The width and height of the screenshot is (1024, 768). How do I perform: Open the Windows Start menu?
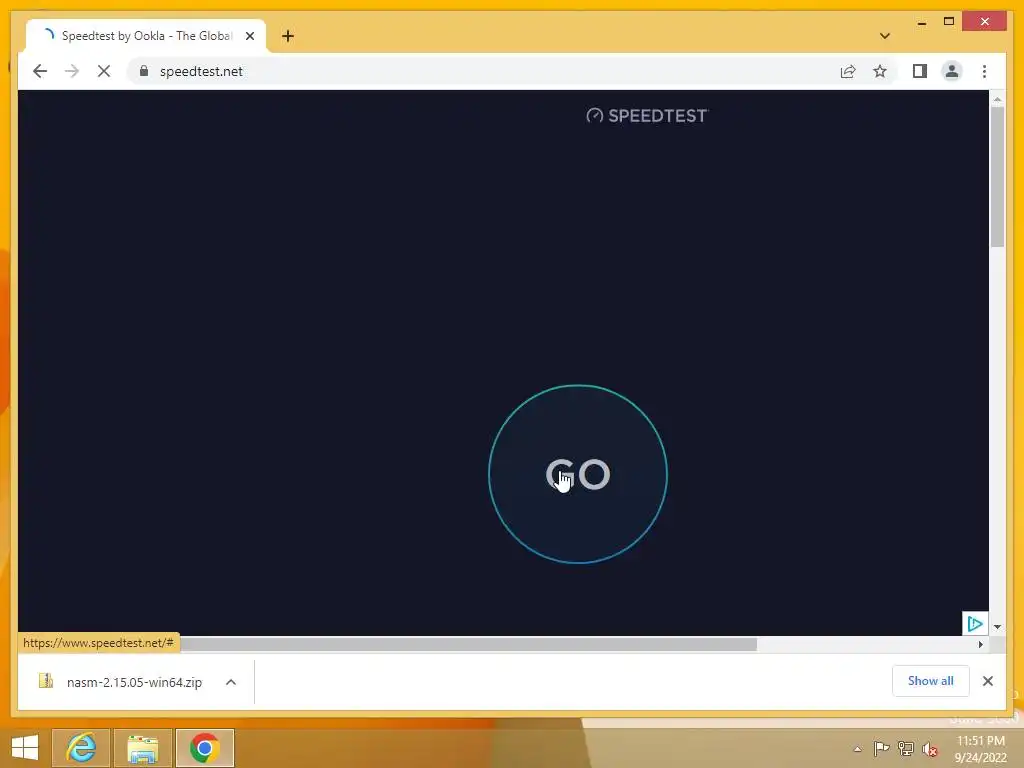click(x=25, y=748)
